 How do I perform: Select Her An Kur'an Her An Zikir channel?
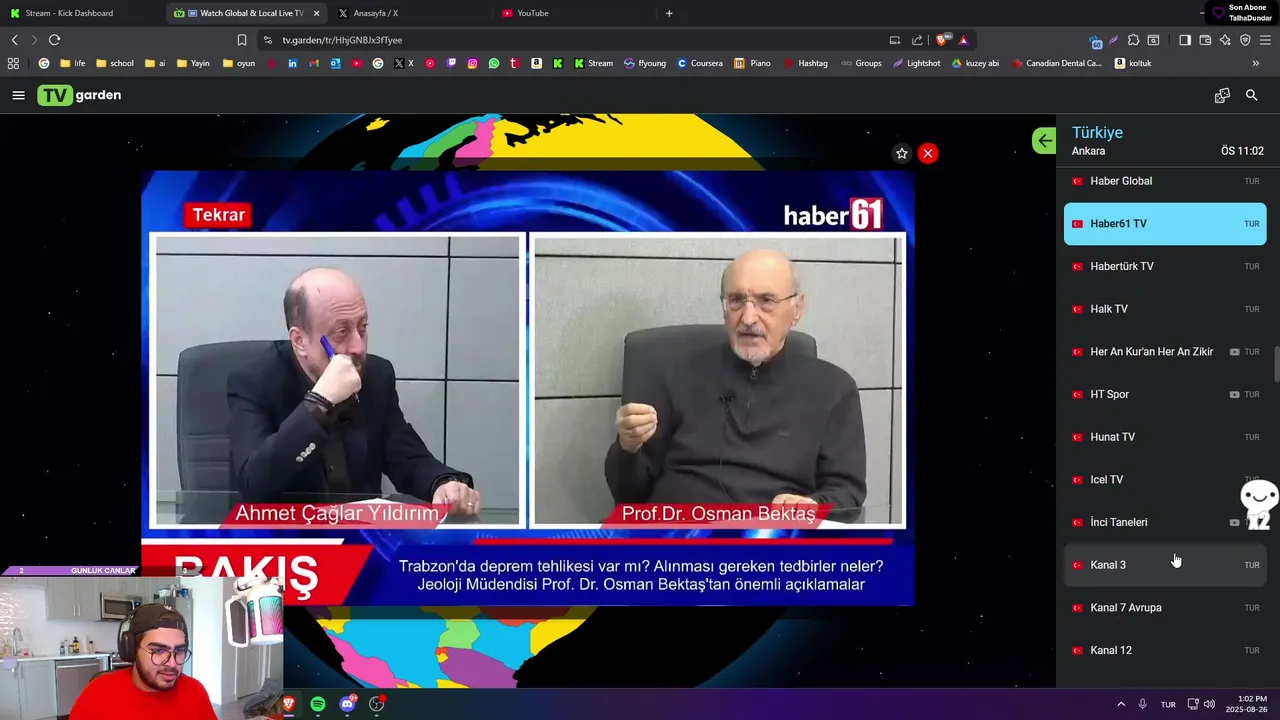(1165, 352)
